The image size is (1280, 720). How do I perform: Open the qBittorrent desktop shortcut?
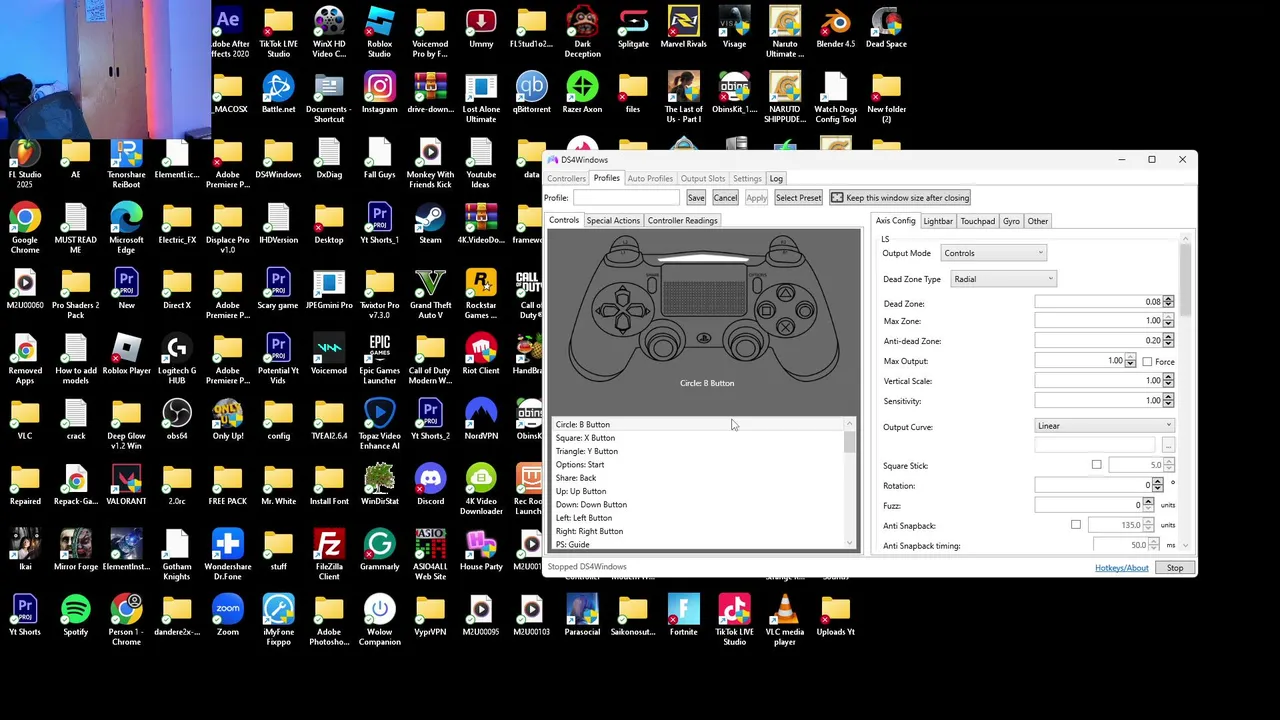click(531, 94)
